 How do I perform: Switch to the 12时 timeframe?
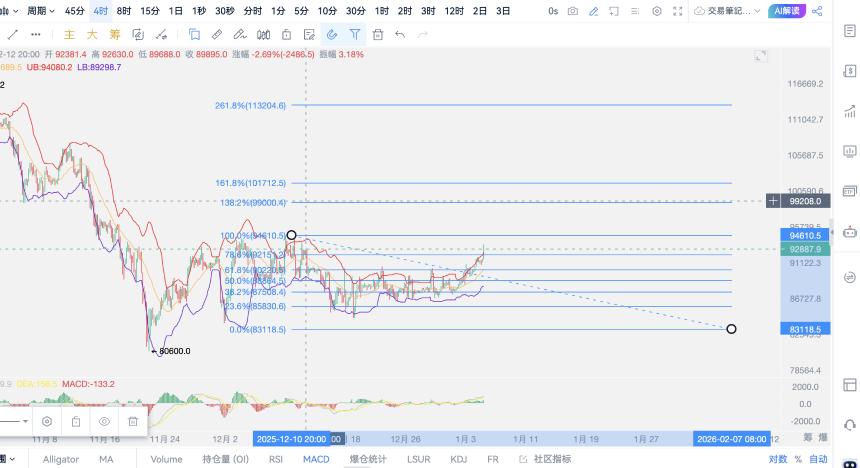point(454,11)
